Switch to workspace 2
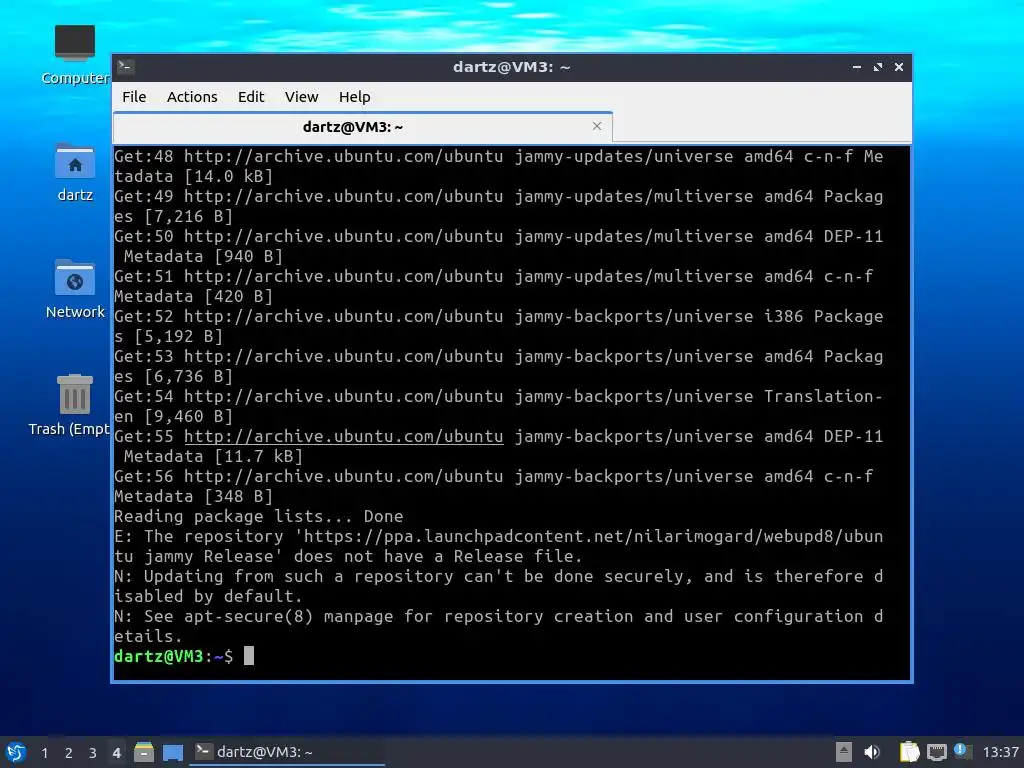The height and width of the screenshot is (768, 1024). [69, 753]
